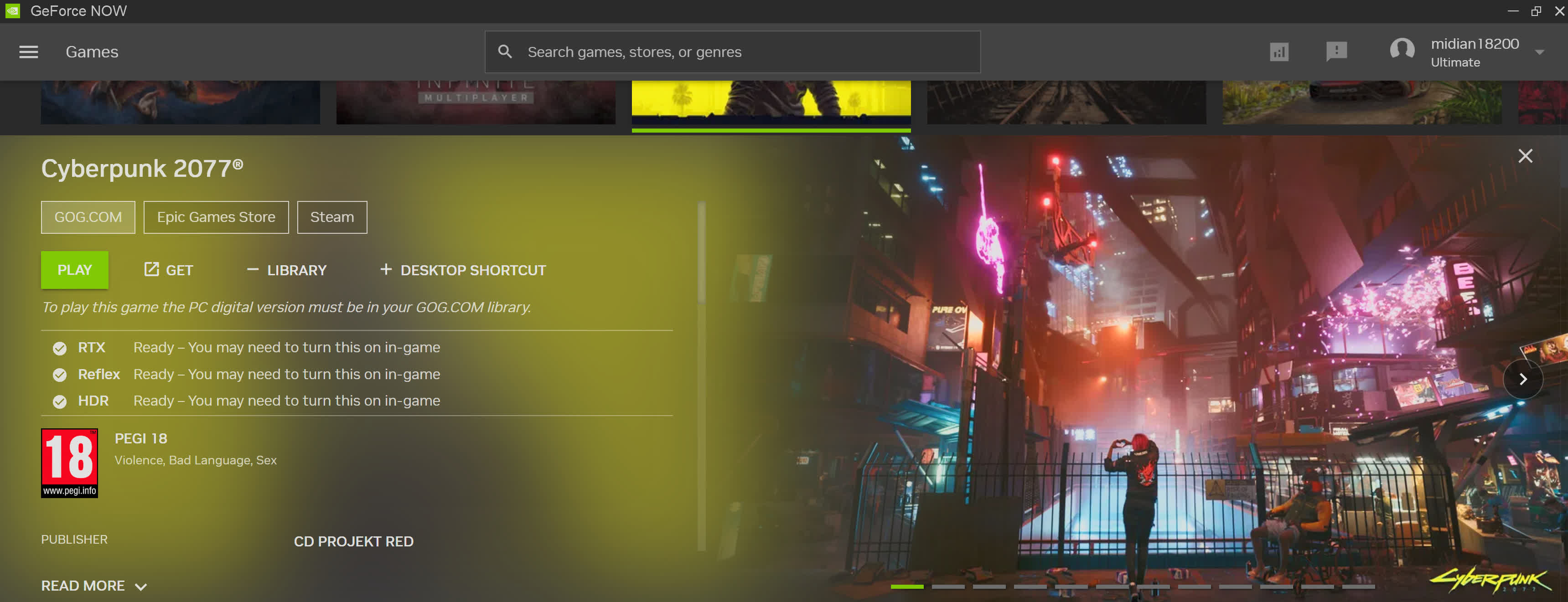Select the GOG.COM store tab

point(88,217)
